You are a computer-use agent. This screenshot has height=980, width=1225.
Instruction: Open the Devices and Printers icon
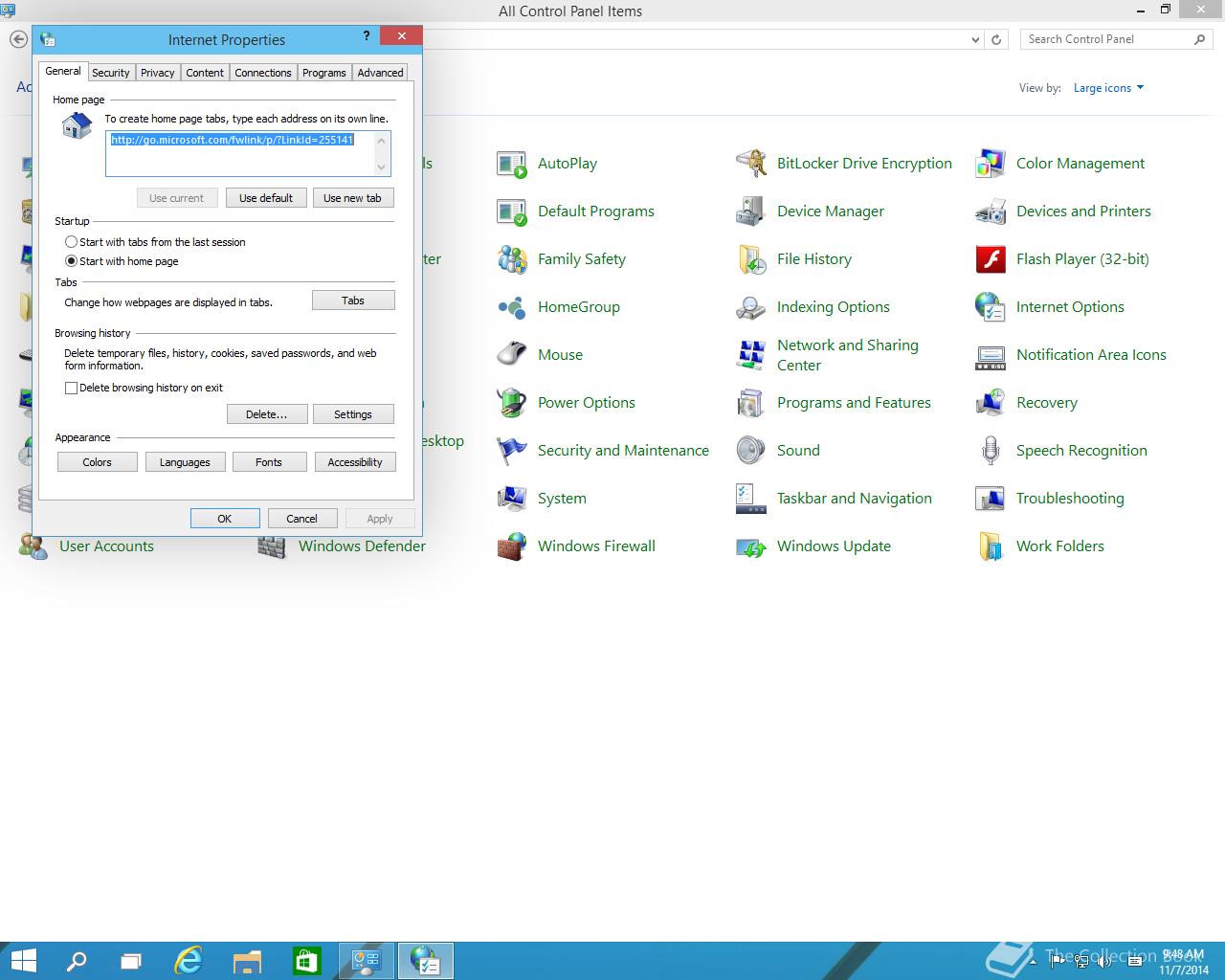pos(991,212)
